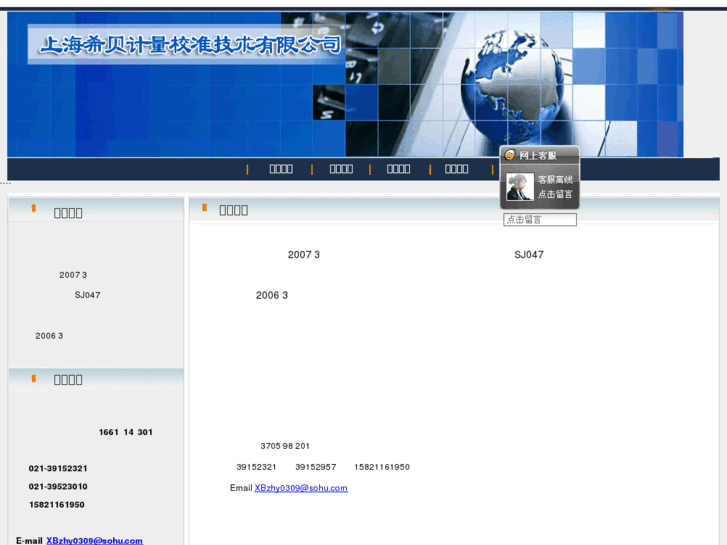Click the company name banner 上海希贝计量校准技术有限公司
Viewport: 727px width, 545px height.
click(191, 45)
